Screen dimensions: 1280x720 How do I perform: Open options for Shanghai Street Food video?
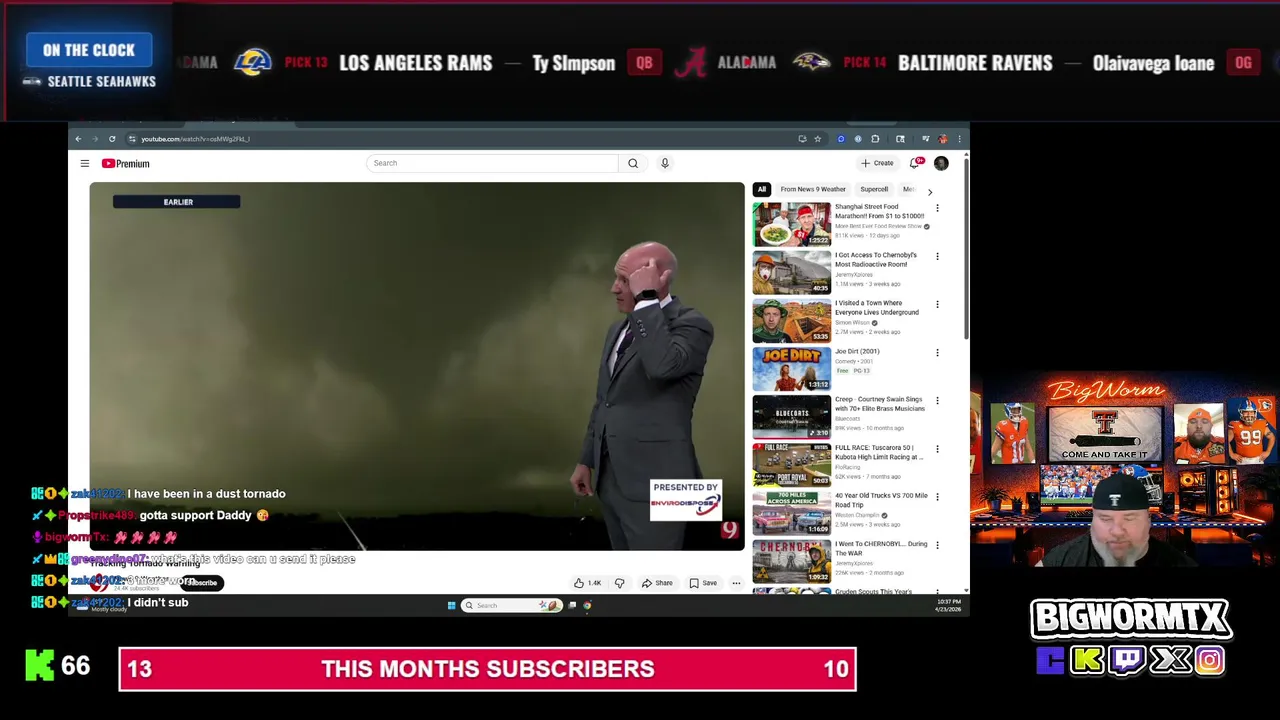tap(937, 208)
